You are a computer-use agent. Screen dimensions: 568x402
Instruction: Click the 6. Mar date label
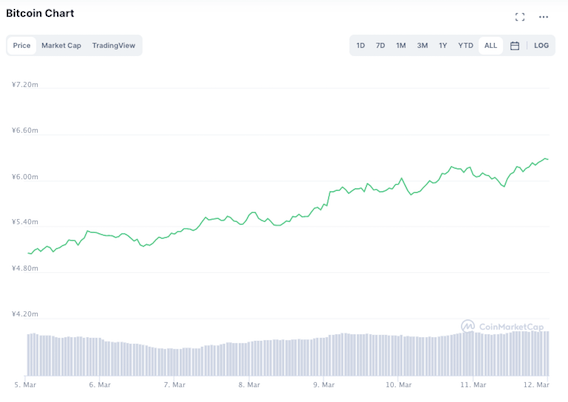coord(100,385)
